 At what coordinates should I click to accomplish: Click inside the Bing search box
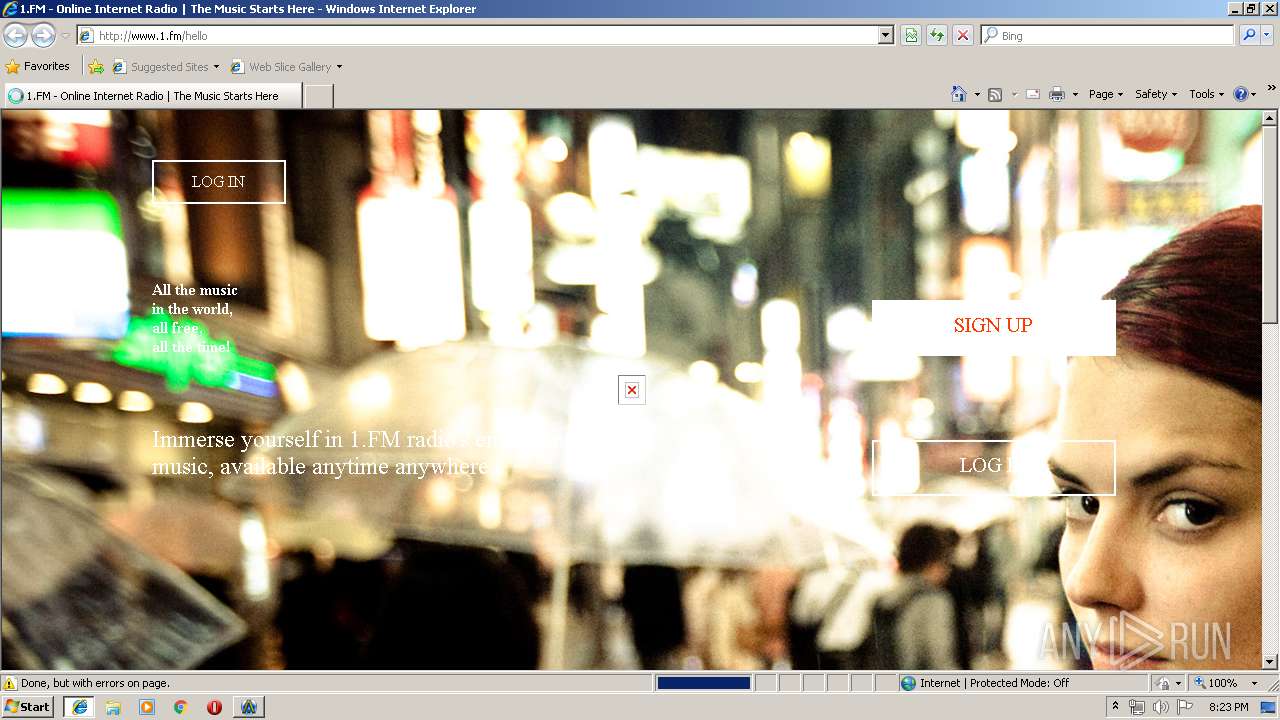click(1108, 35)
